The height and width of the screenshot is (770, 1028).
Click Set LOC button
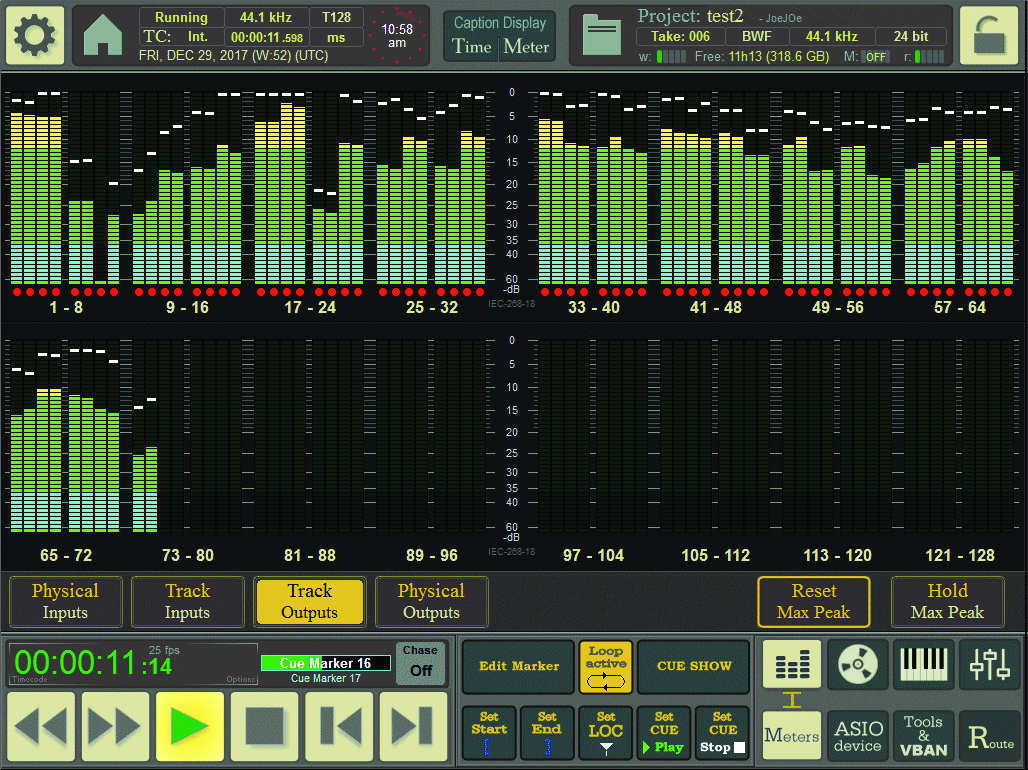606,733
